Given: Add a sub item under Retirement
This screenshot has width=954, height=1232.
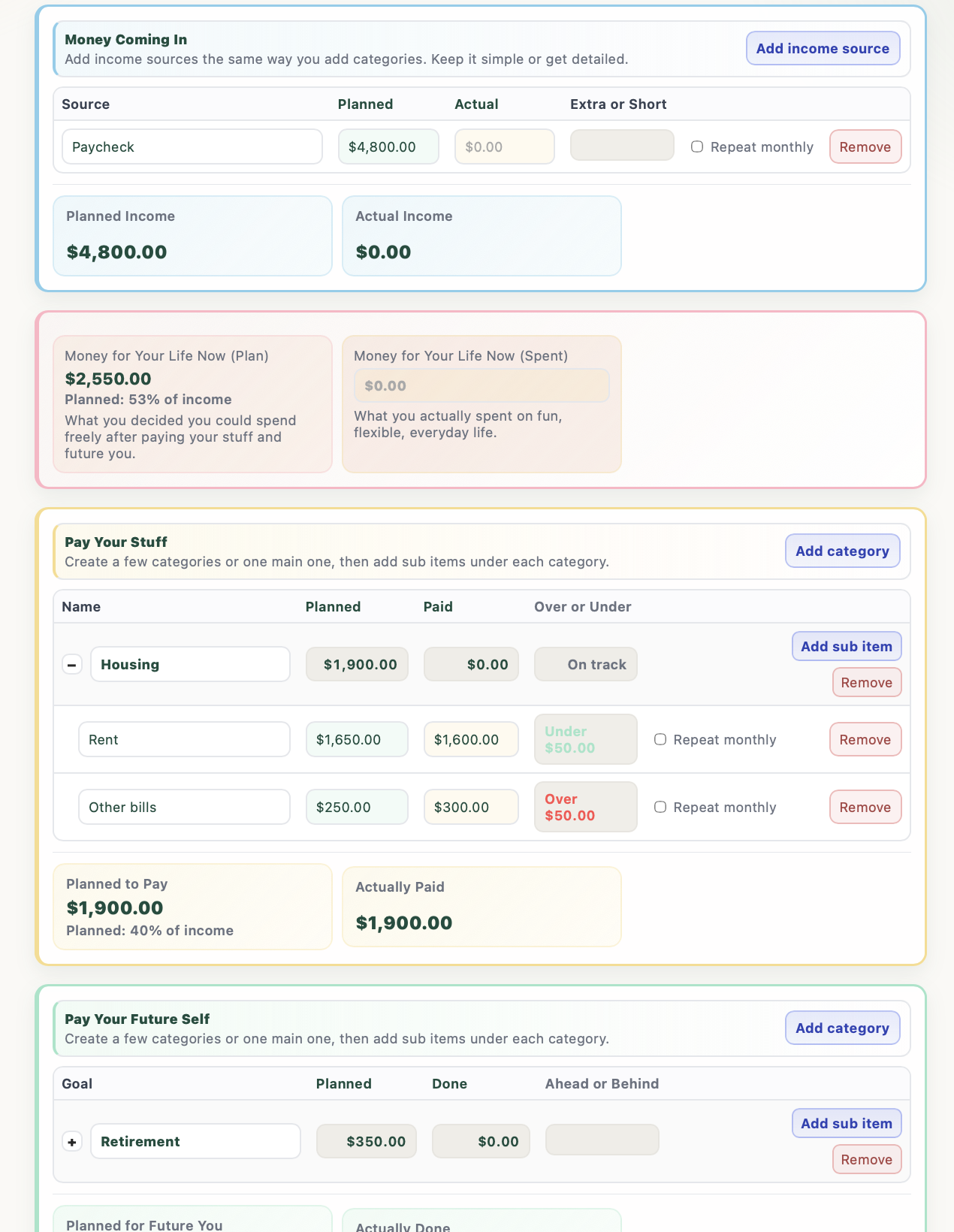Looking at the screenshot, I should 847,1123.
